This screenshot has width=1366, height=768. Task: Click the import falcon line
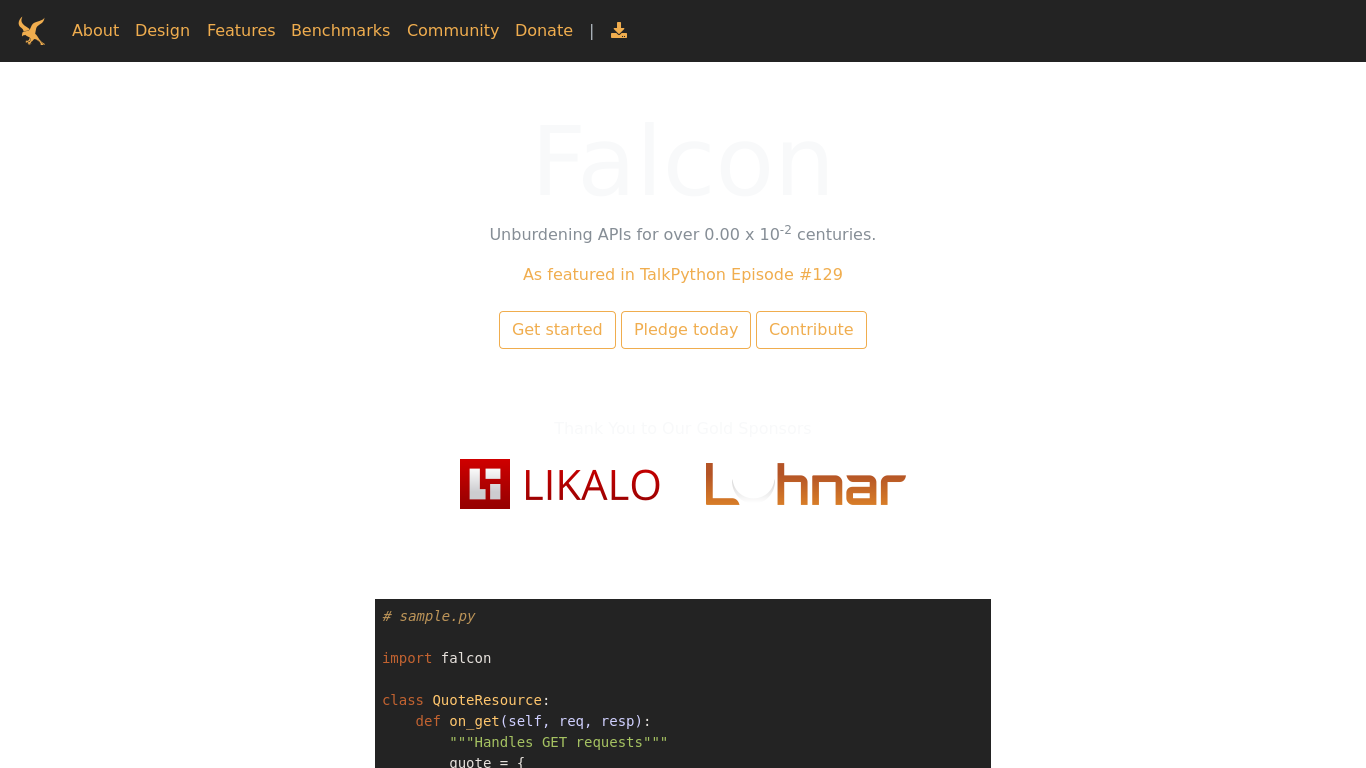[437, 658]
